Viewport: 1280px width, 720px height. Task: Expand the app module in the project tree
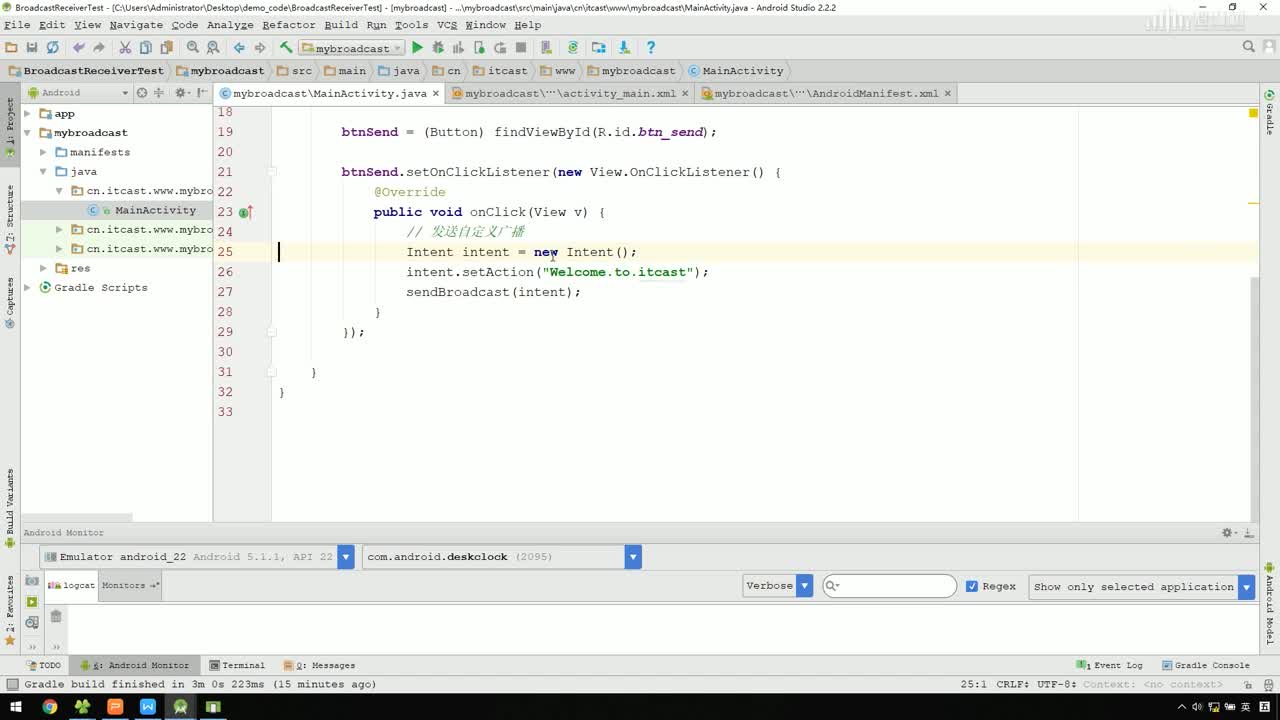(x=28, y=114)
